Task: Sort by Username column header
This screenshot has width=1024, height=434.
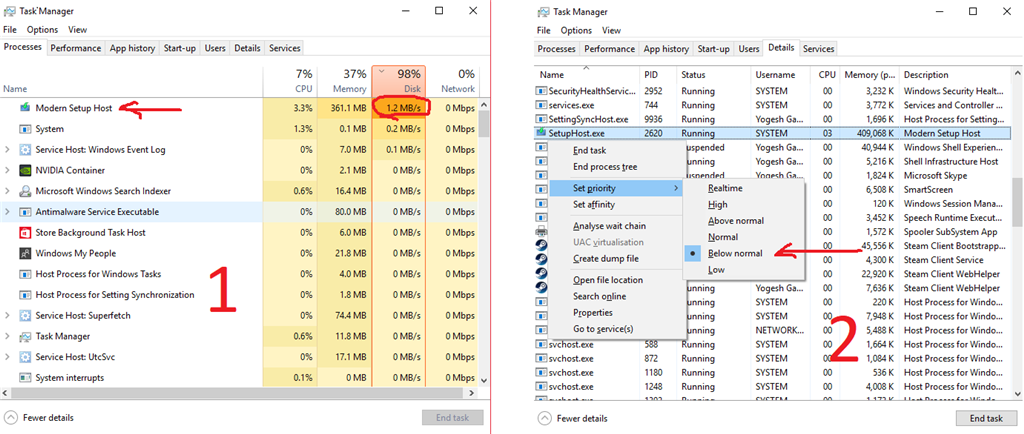Action: (780, 75)
